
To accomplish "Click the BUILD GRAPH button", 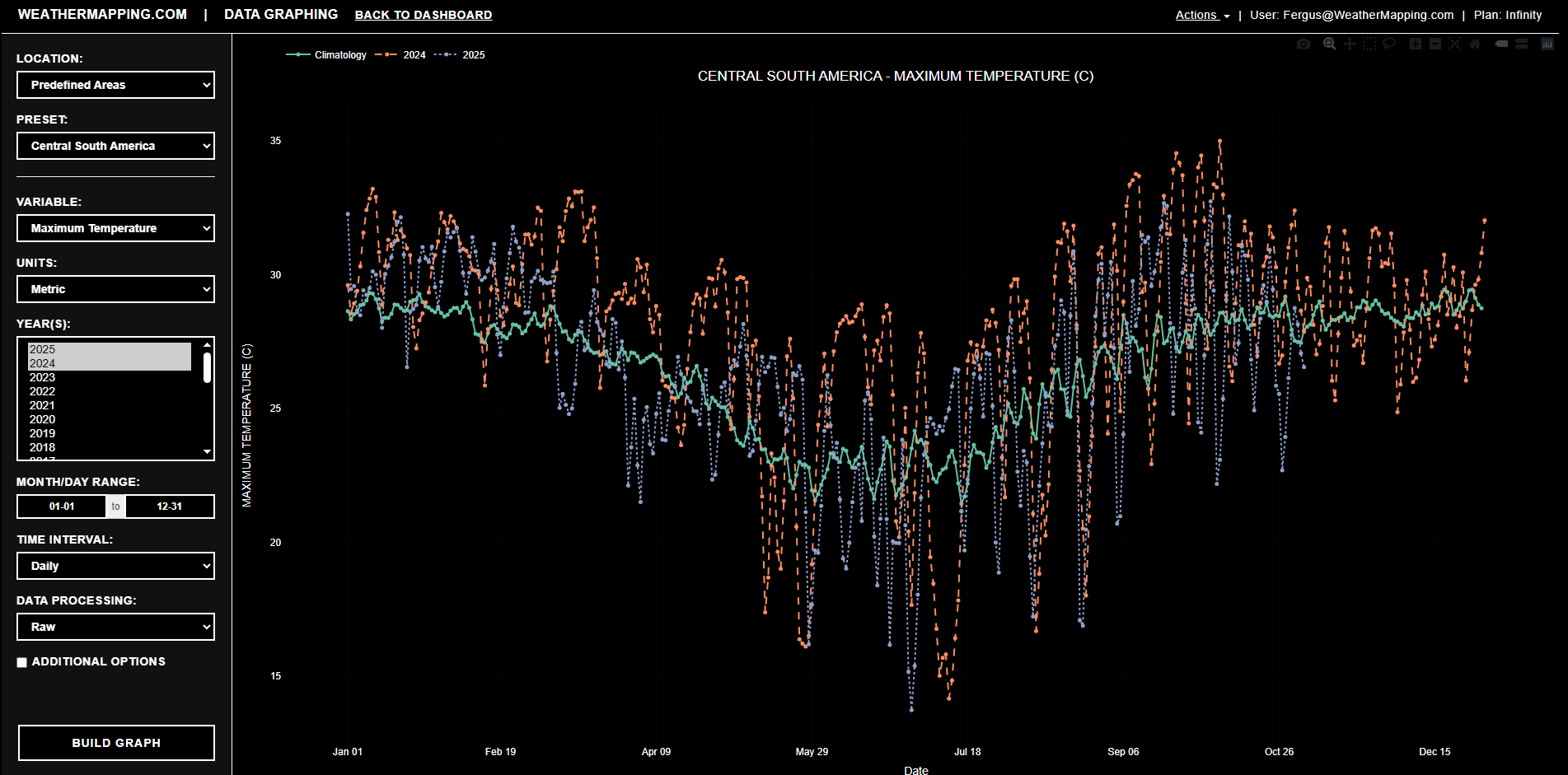I will (x=115, y=743).
